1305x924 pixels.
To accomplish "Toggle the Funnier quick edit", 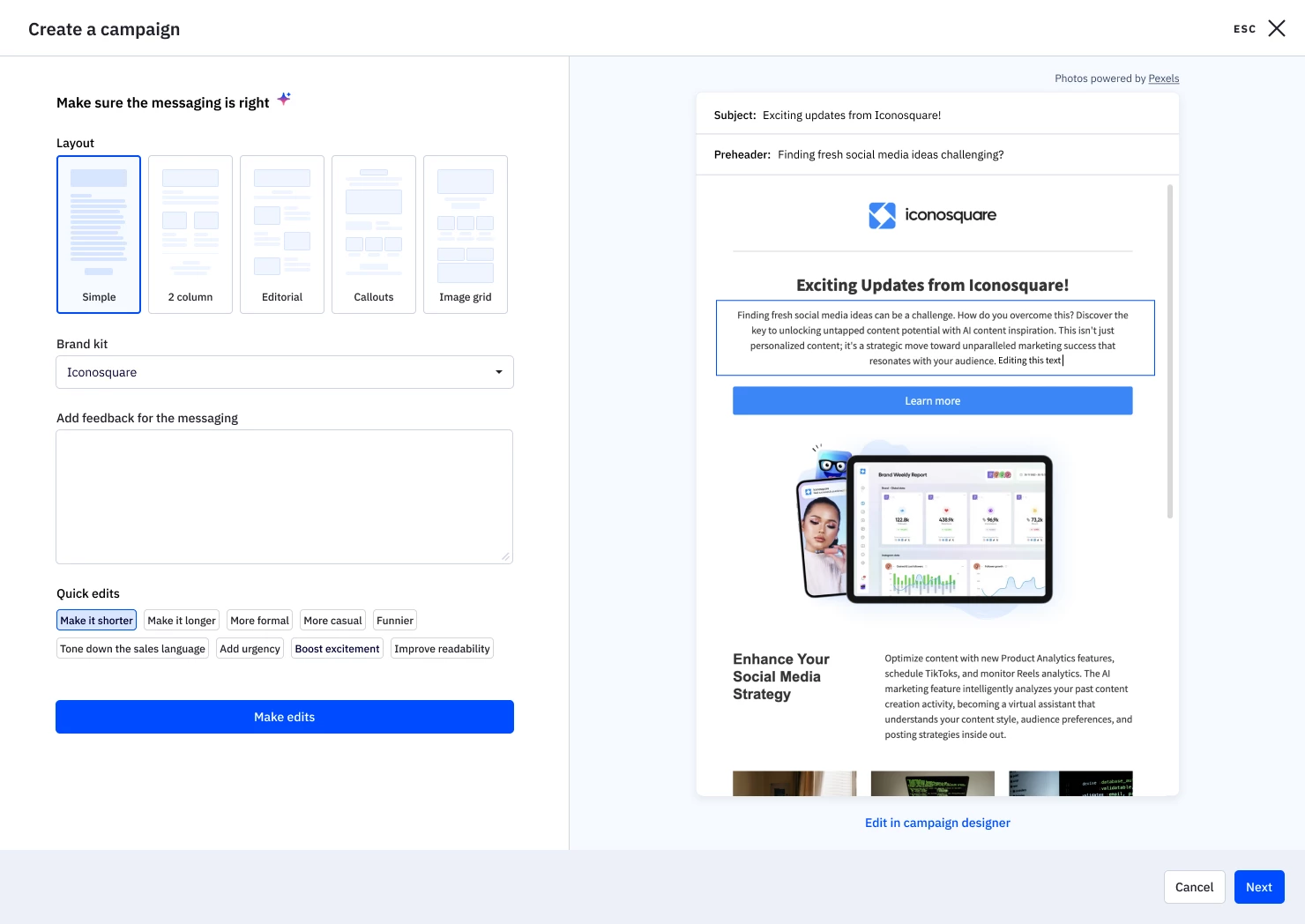I will [395, 621].
